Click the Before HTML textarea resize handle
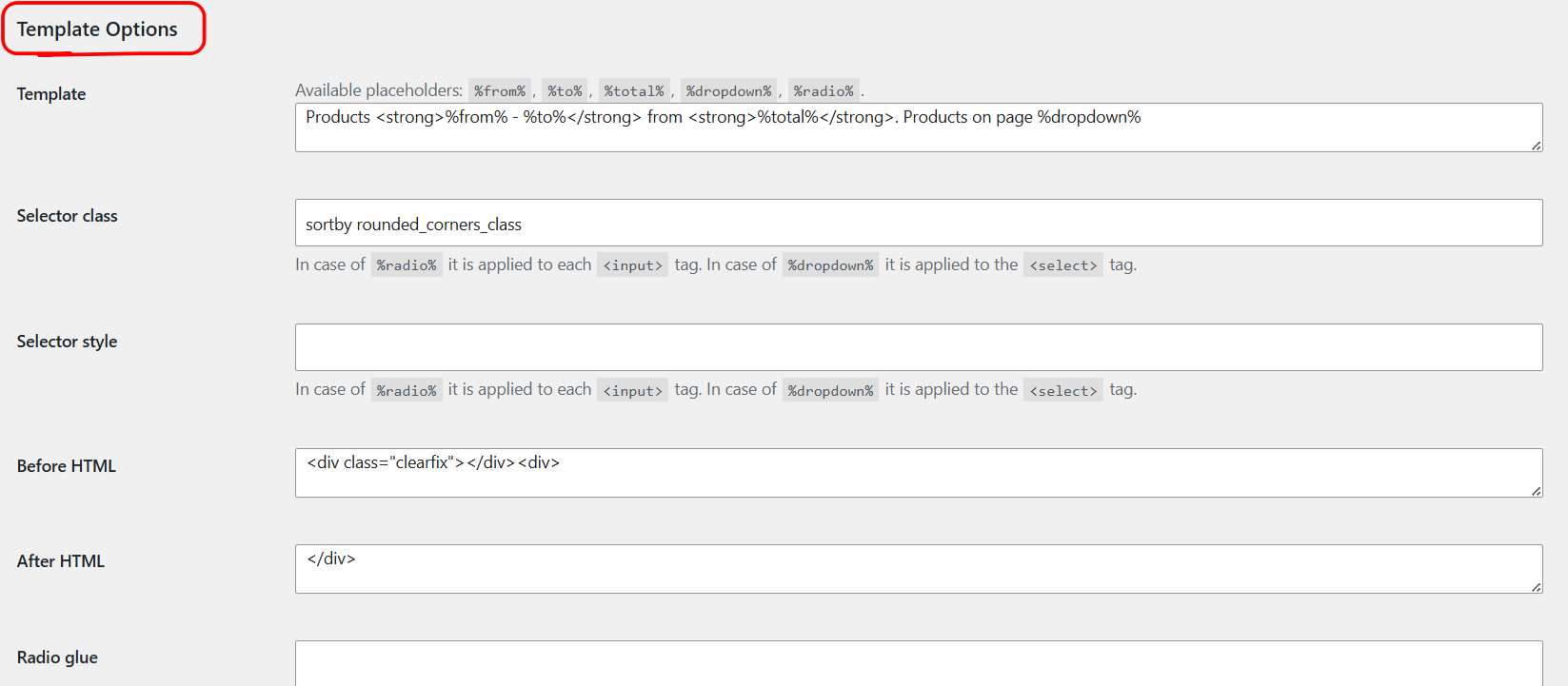The width and height of the screenshot is (1568, 686). tap(1537, 491)
